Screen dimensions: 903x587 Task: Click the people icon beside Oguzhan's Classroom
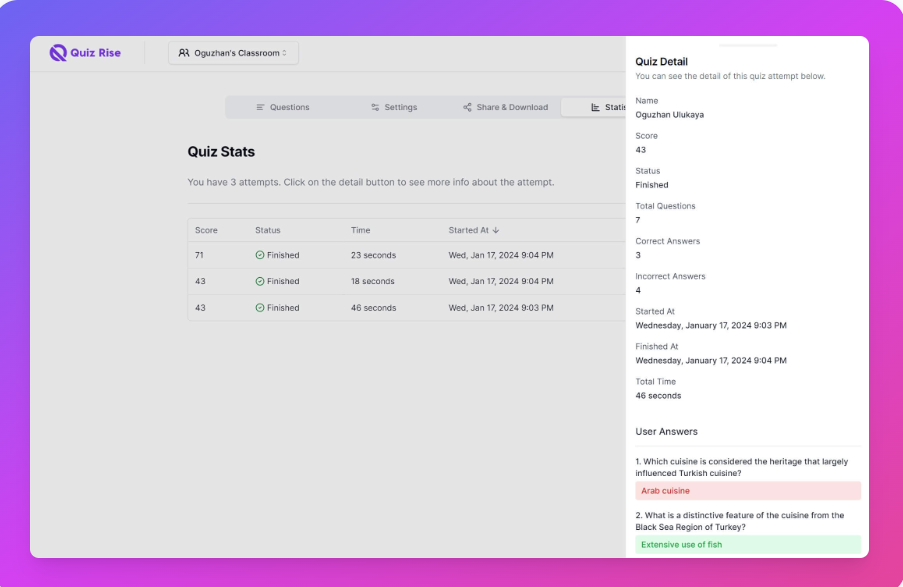[x=184, y=53]
